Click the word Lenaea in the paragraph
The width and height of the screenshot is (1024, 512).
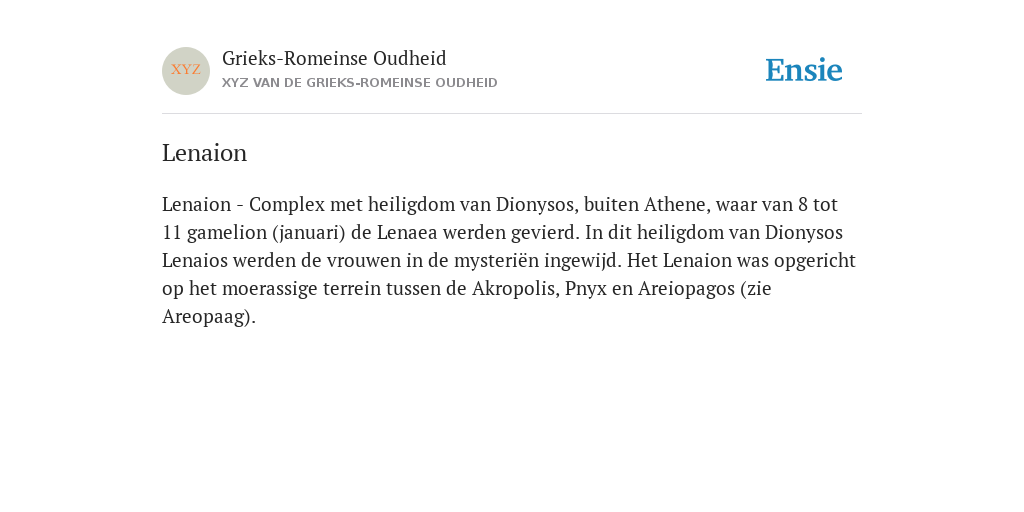point(407,232)
